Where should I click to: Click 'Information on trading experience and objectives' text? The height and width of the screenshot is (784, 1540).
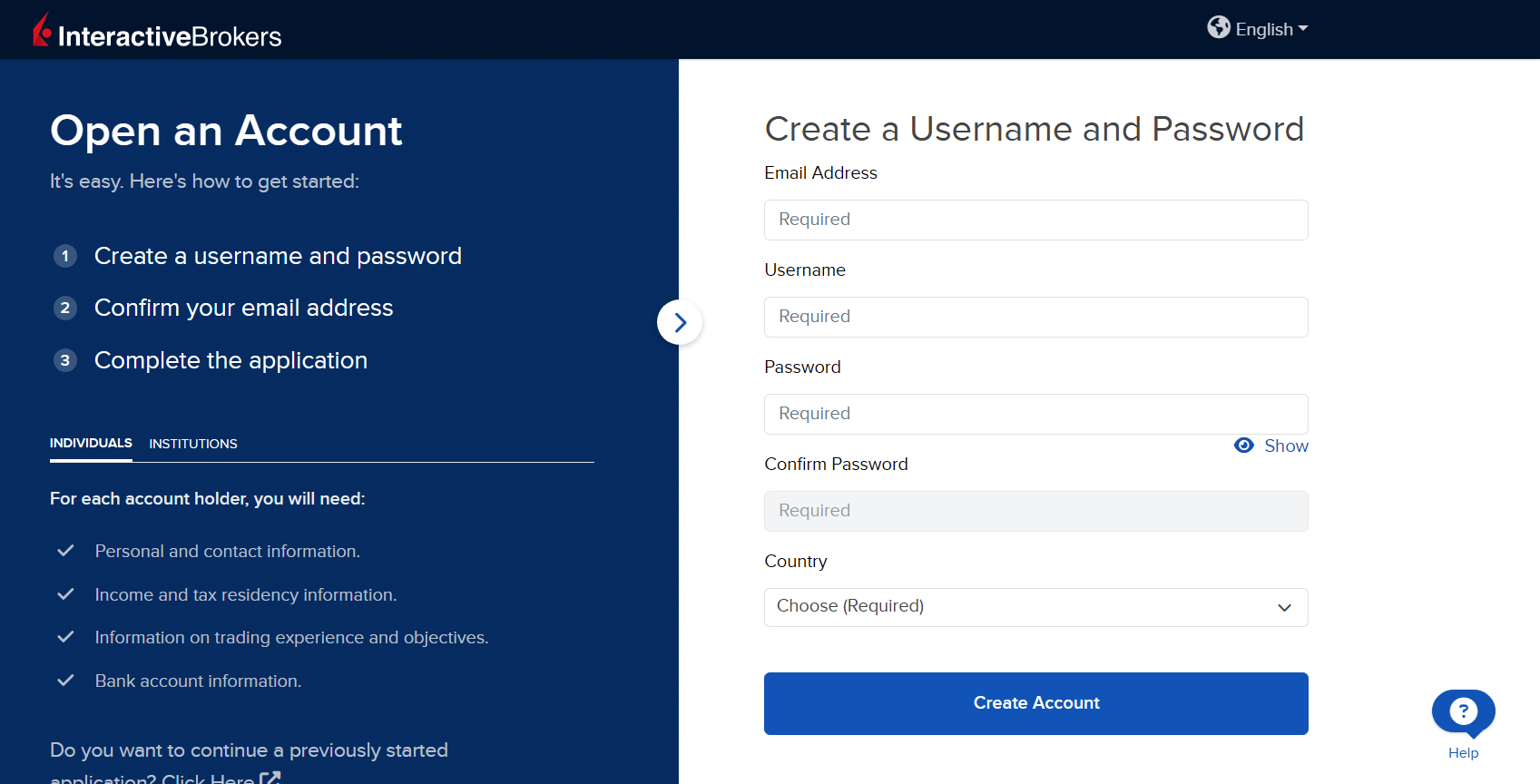point(291,638)
